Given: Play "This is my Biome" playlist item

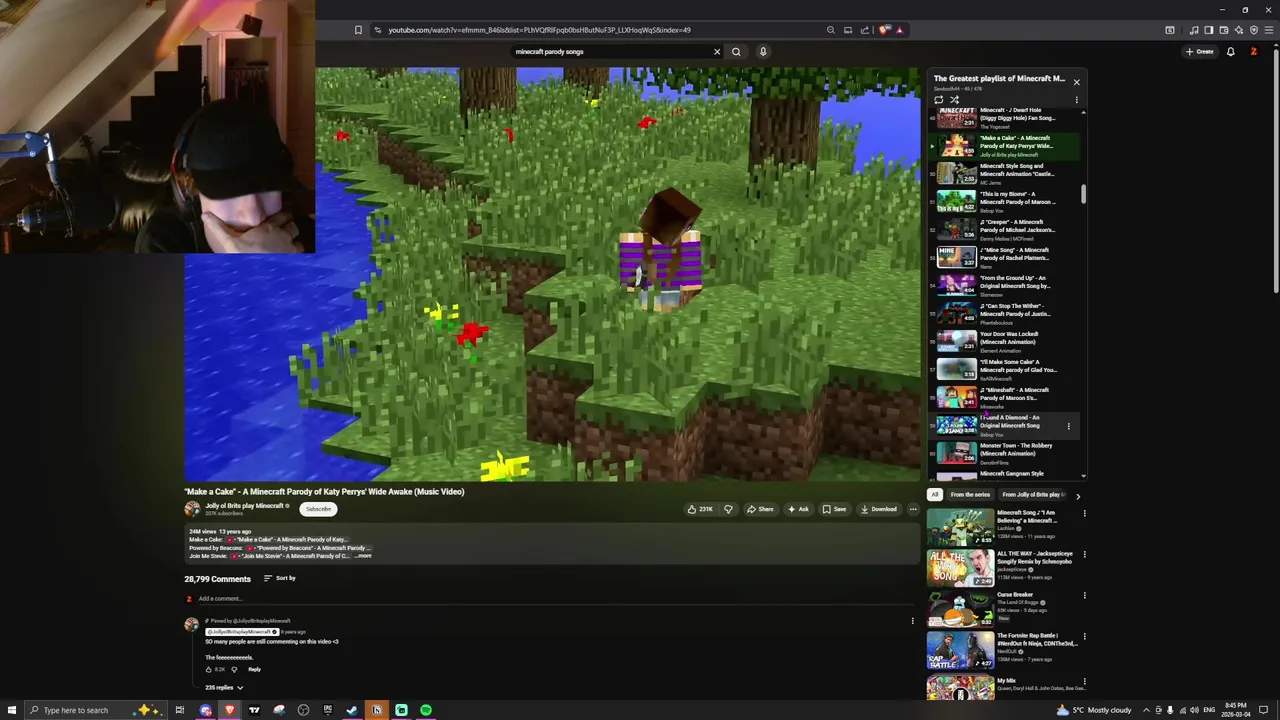Looking at the screenshot, I should [x=1005, y=201].
